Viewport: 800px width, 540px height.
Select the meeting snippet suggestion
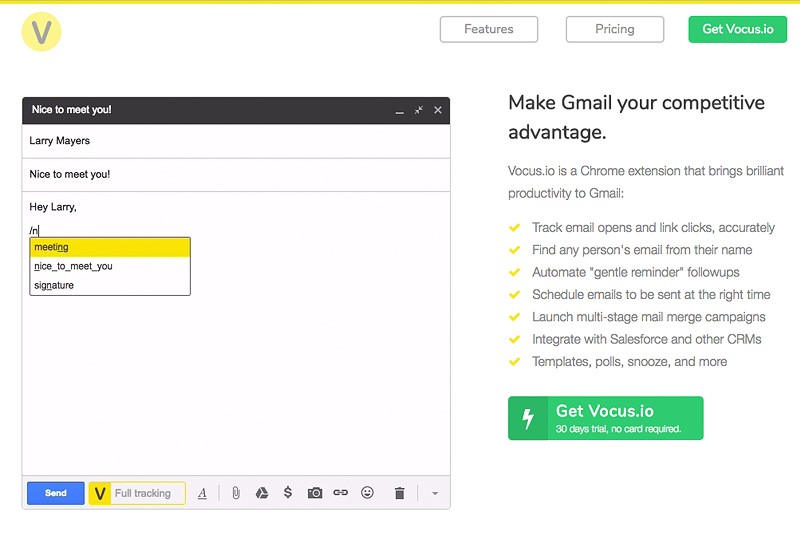click(x=110, y=247)
